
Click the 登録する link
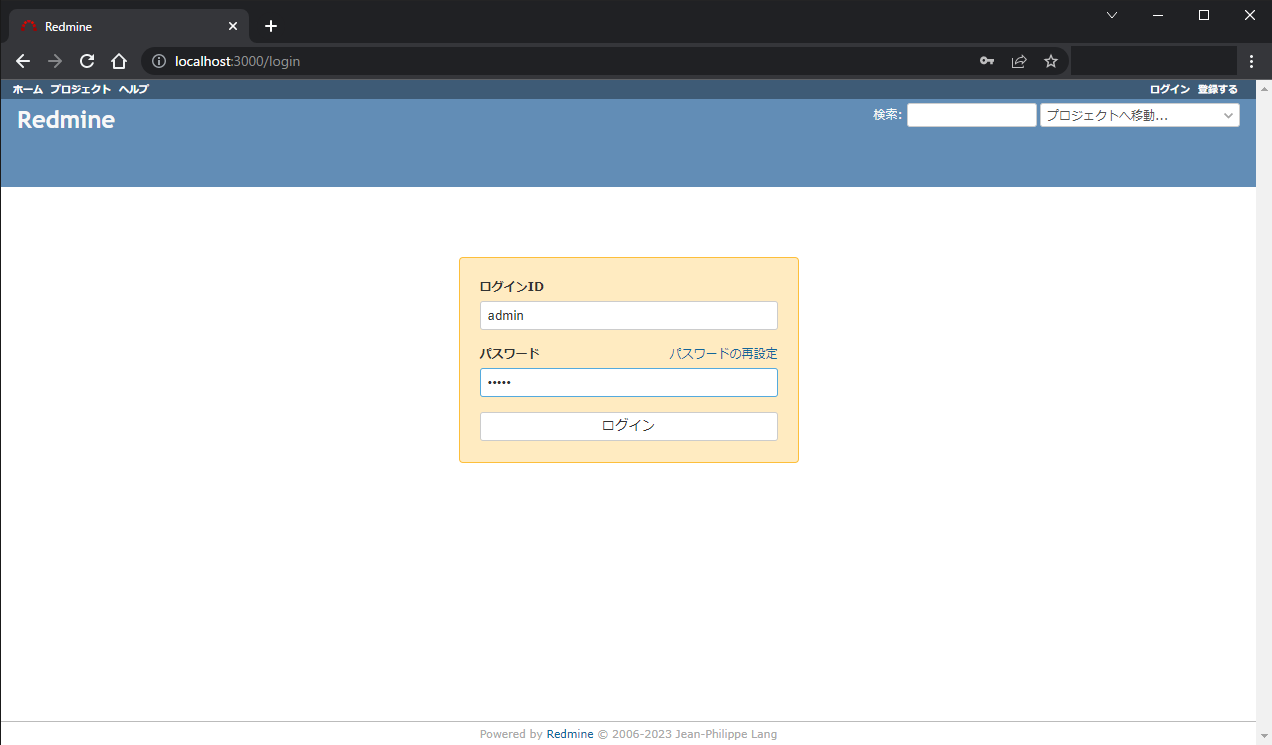tap(1217, 89)
